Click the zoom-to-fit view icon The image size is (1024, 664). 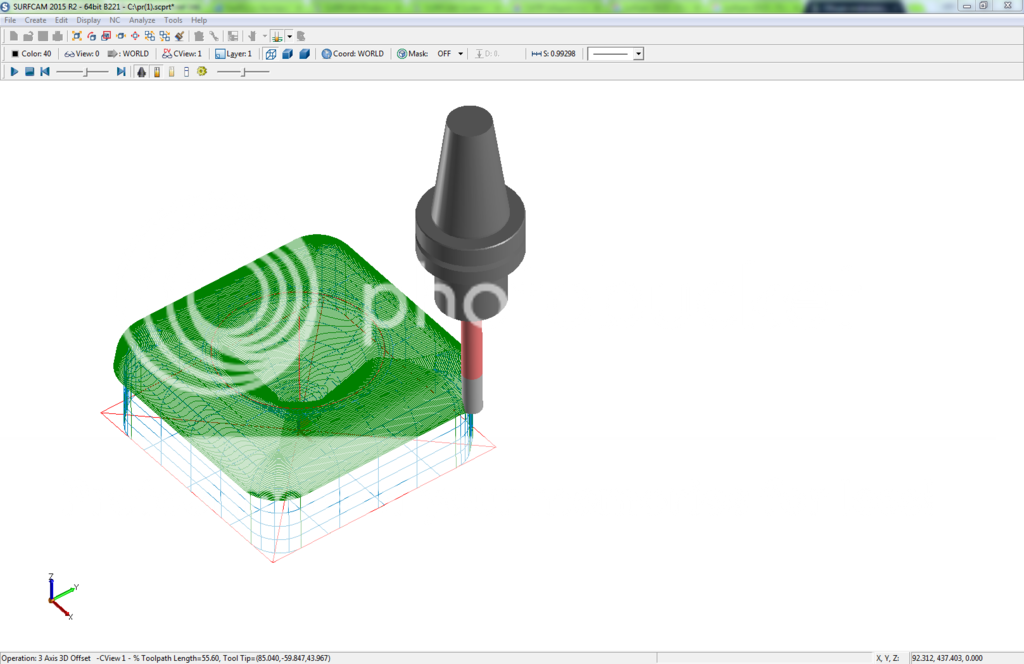point(76,36)
